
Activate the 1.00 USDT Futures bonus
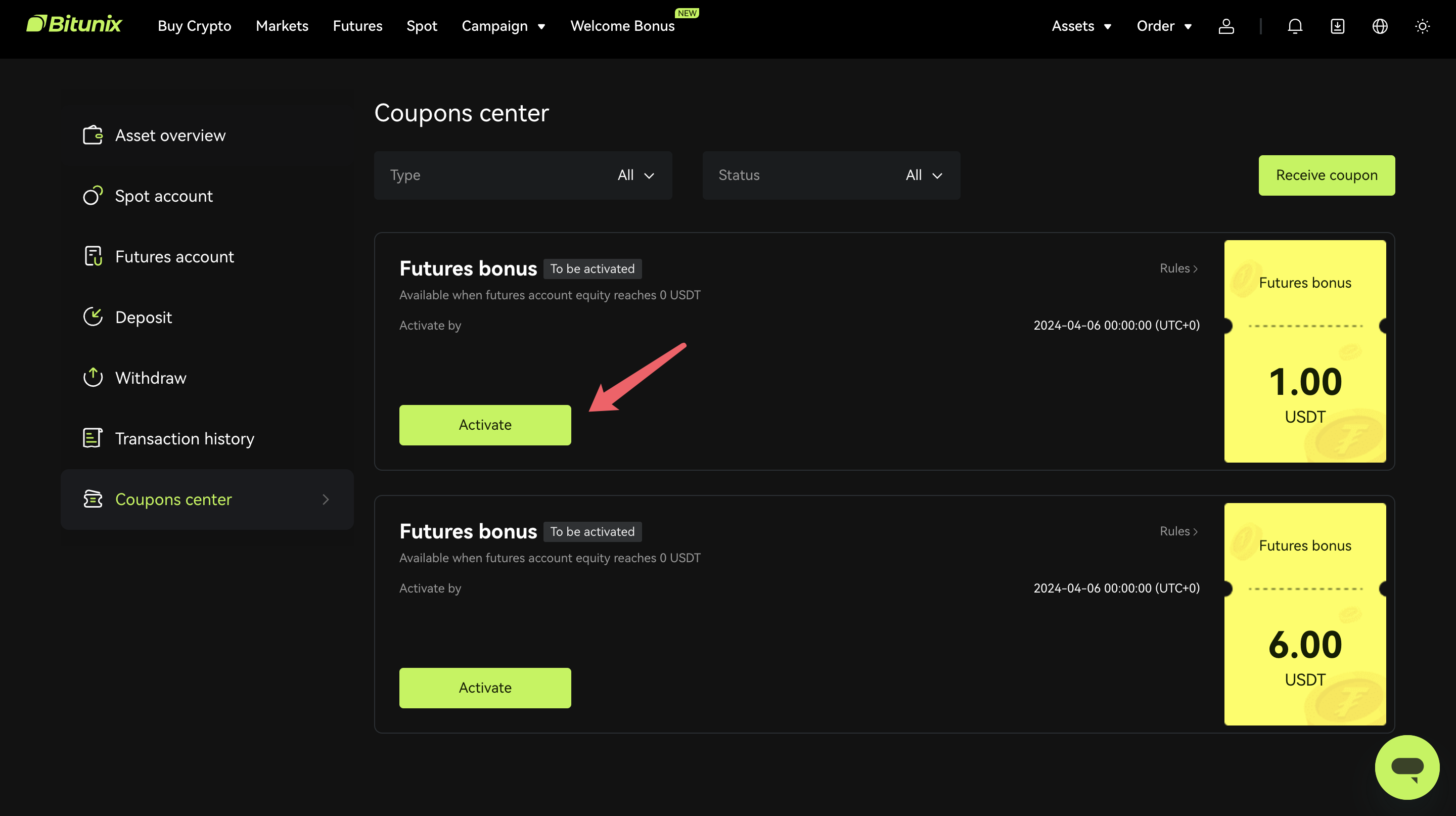[x=484, y=424]
